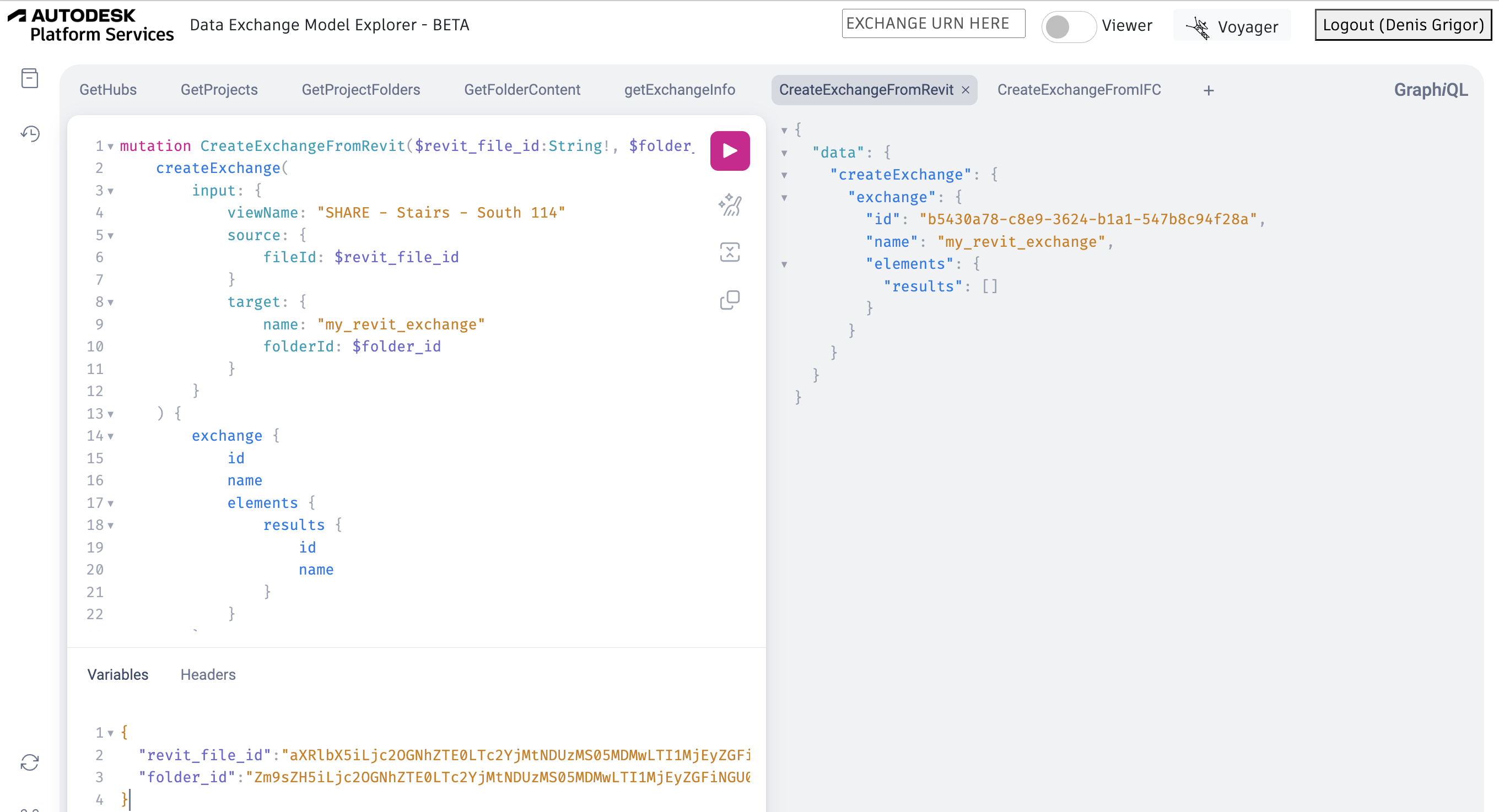
Task: Click the Merge fragments icon
Action: pos(730,252)
